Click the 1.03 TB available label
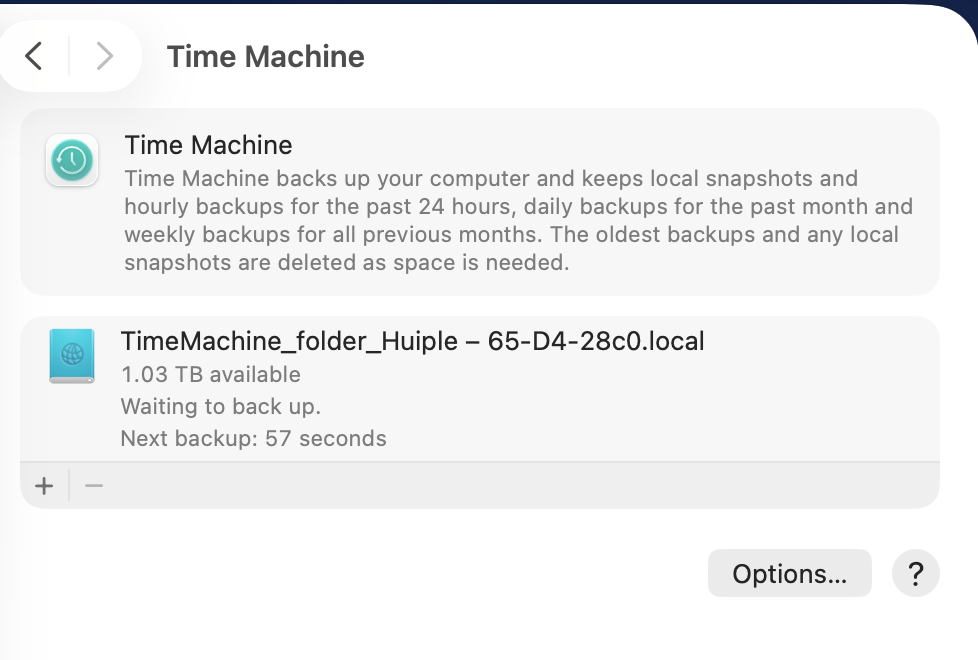Image resolution: width=978 pixels, height=660 pixels. coord(210,375)
